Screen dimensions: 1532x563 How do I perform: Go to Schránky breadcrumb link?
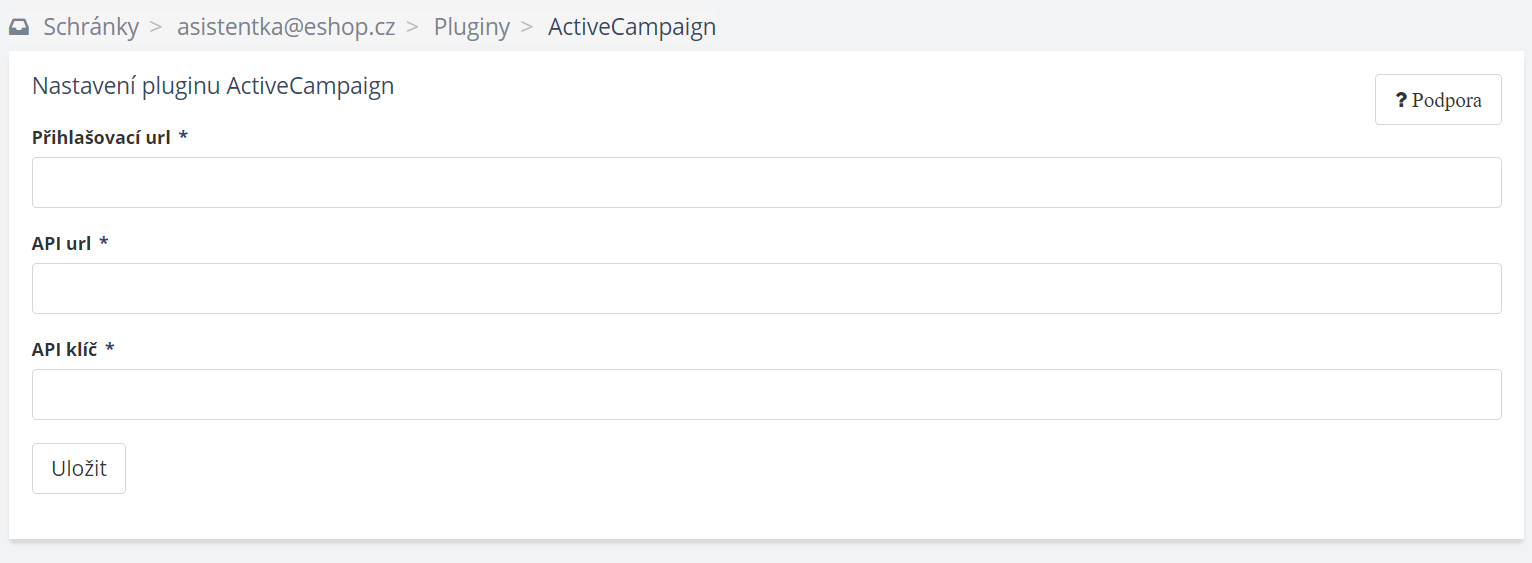click(x=91, y=27)
